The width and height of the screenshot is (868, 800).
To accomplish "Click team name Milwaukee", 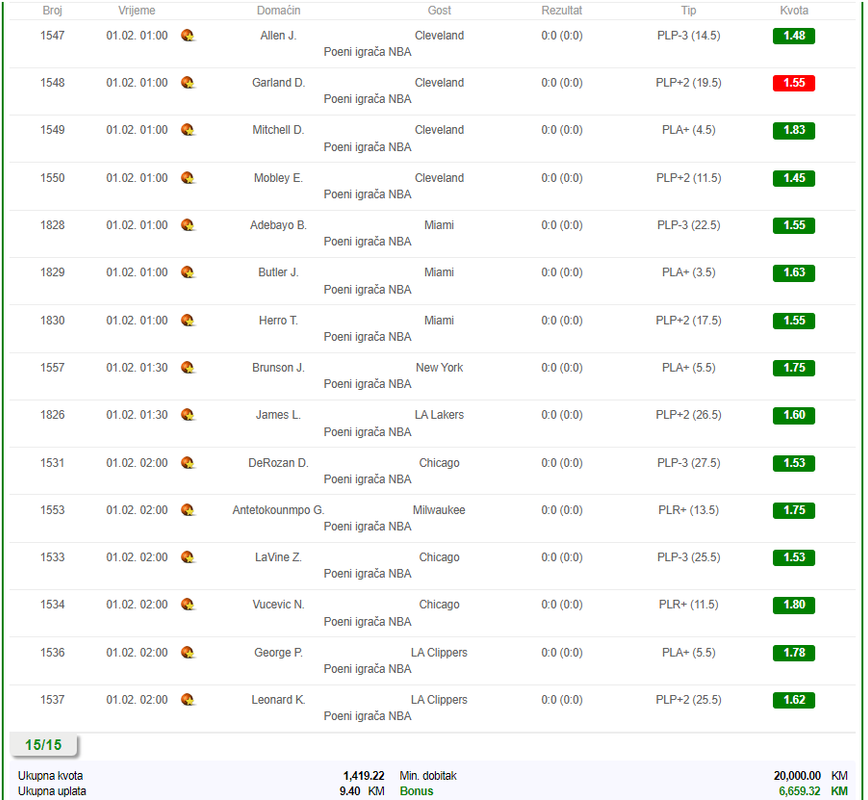I will 439,510.
